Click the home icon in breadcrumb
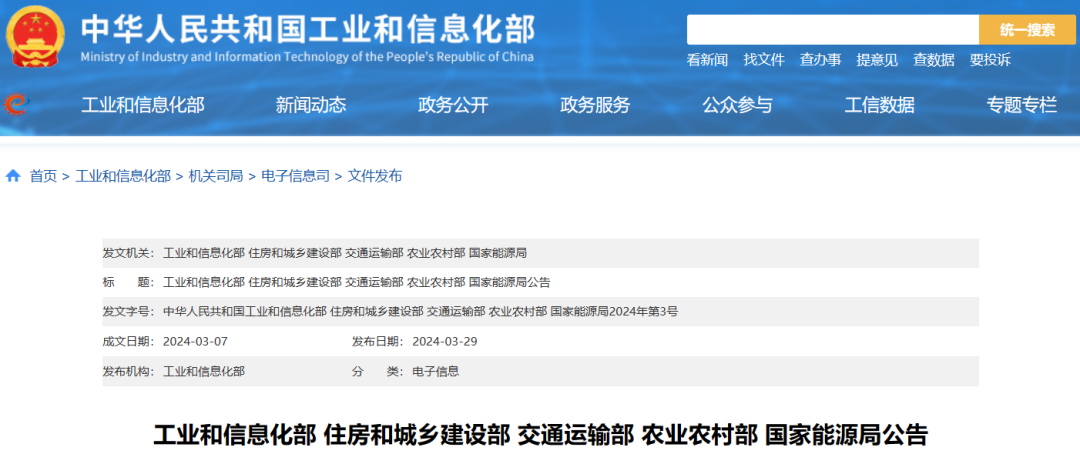 pyautogui.click(x=13, y=176)
